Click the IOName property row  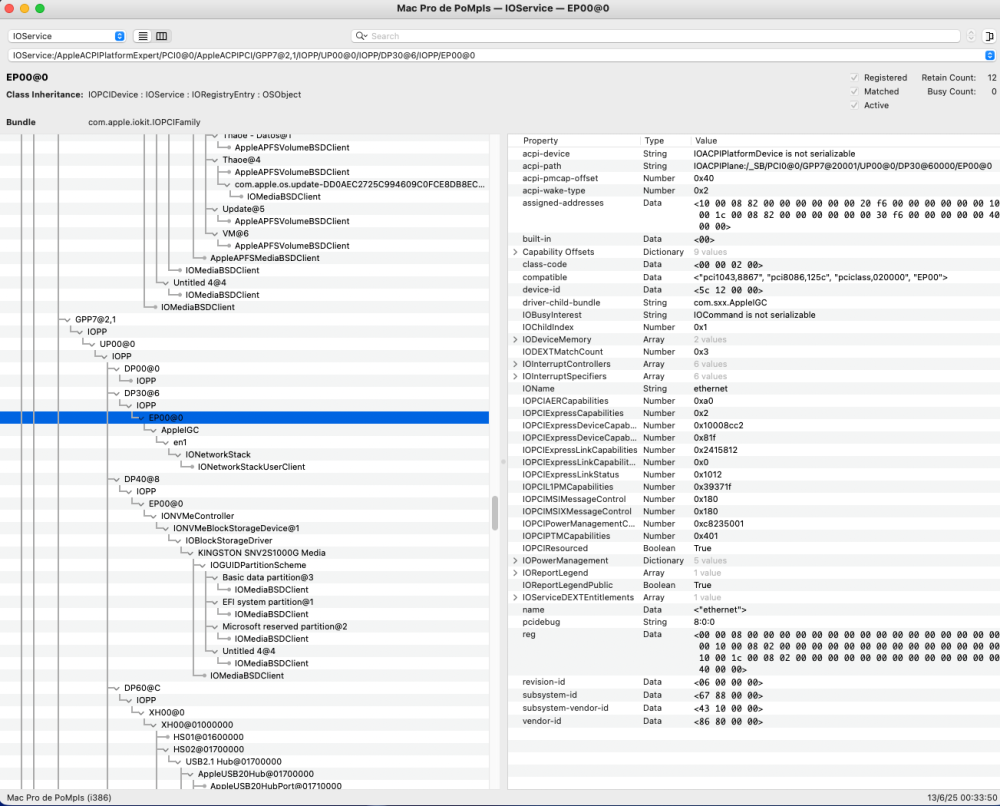[754, 389]
